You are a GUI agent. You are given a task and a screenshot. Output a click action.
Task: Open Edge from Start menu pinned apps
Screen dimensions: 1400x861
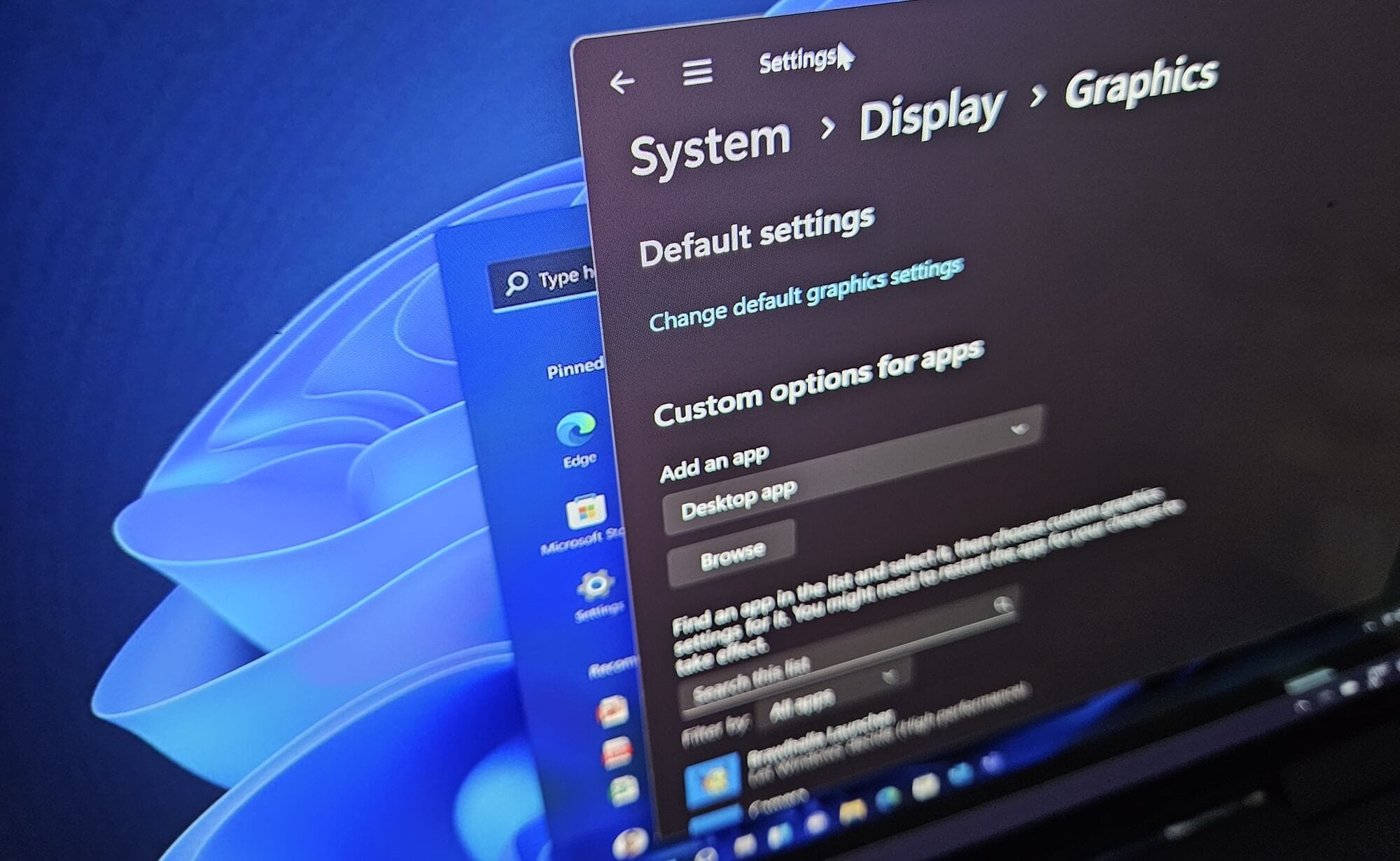click(577, 439)
